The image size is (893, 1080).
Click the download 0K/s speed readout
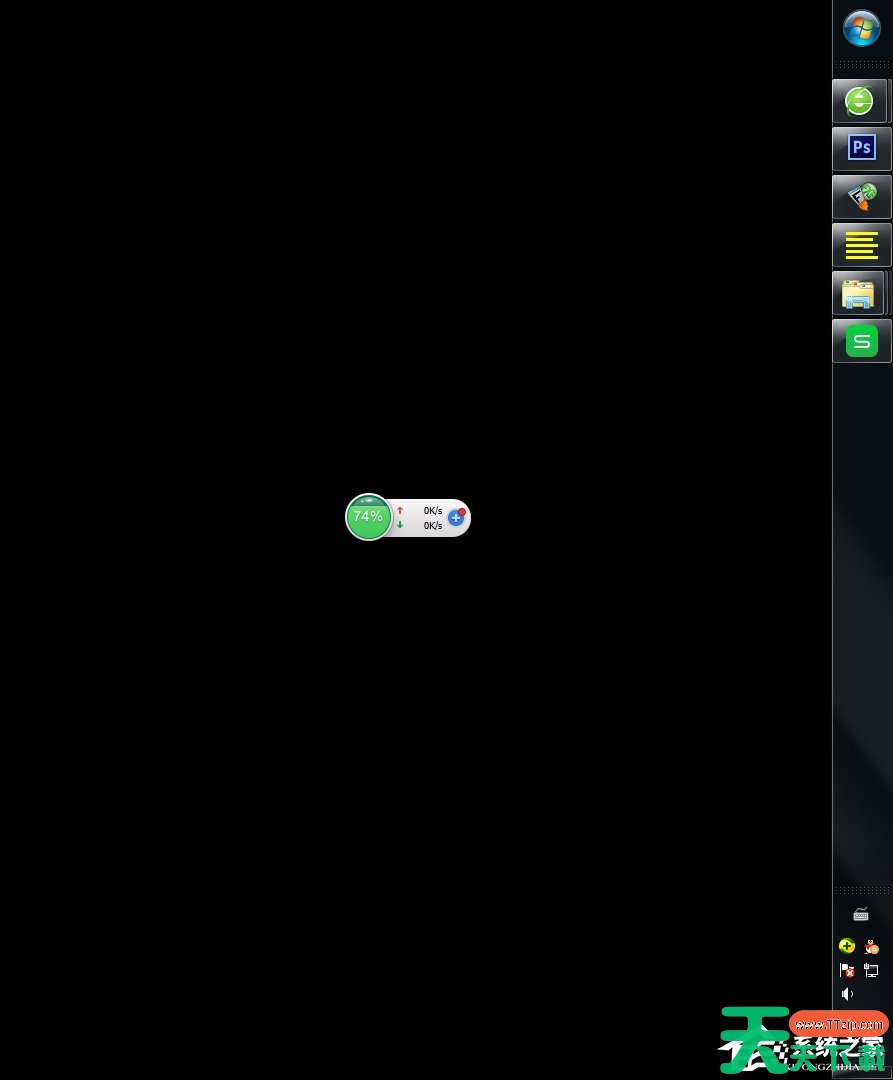point(432,525)
